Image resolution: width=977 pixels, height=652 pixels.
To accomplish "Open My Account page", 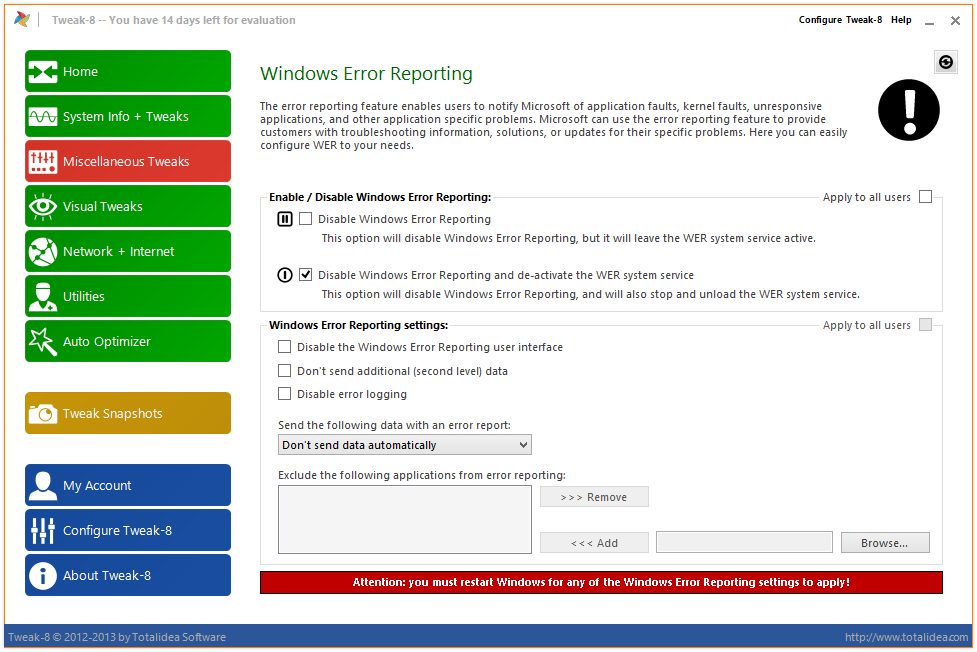I will tap(128, 486).
